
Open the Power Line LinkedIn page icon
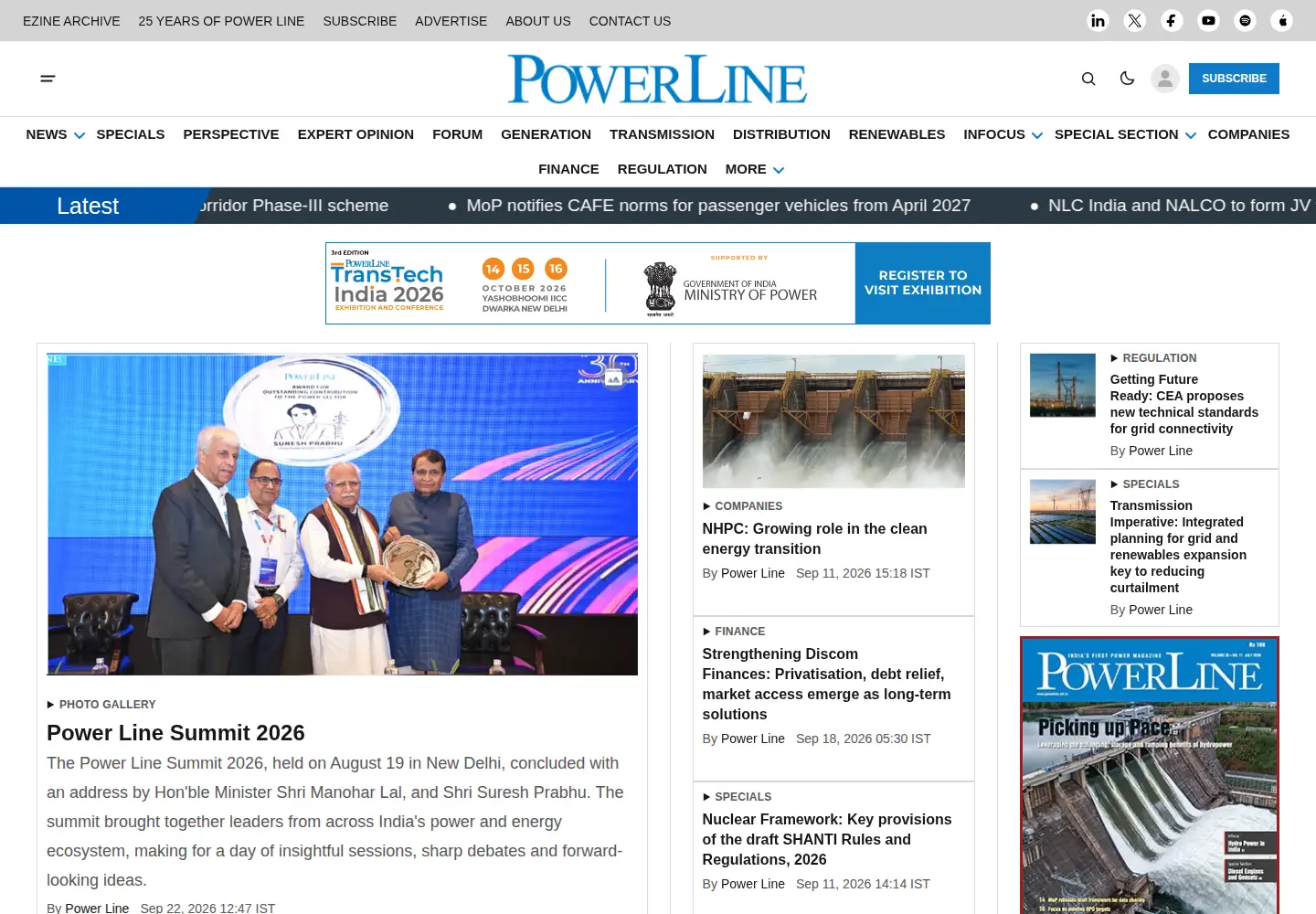(1098, 20)
